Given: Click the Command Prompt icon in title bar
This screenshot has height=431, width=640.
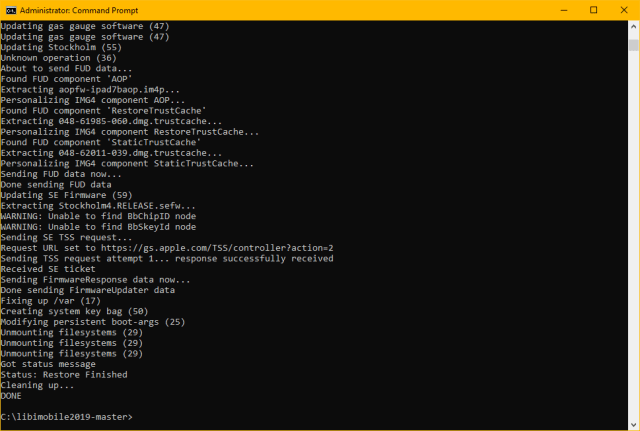Looking at the screenshot, I should click(12, 11).
